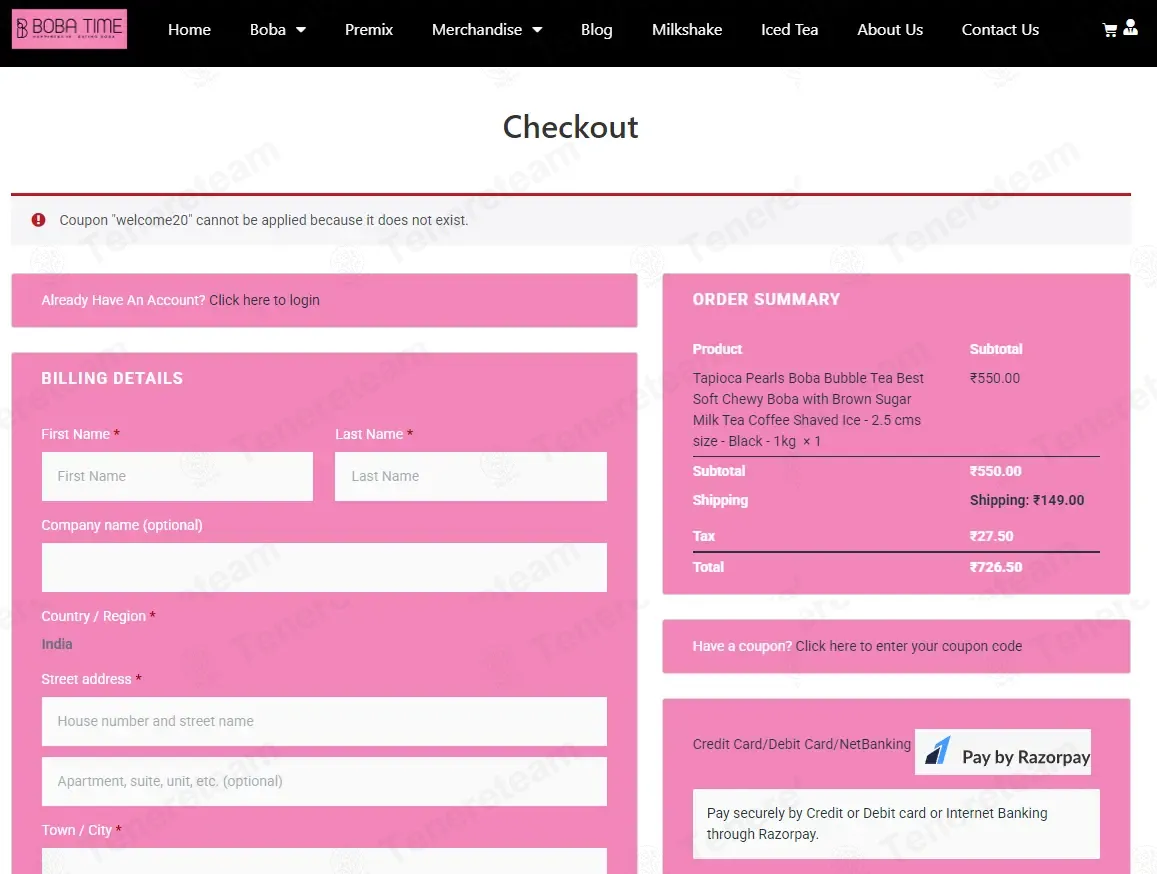Click the 'Credit Card/Debit Card/NetBanking' label

tap(801, 745)
